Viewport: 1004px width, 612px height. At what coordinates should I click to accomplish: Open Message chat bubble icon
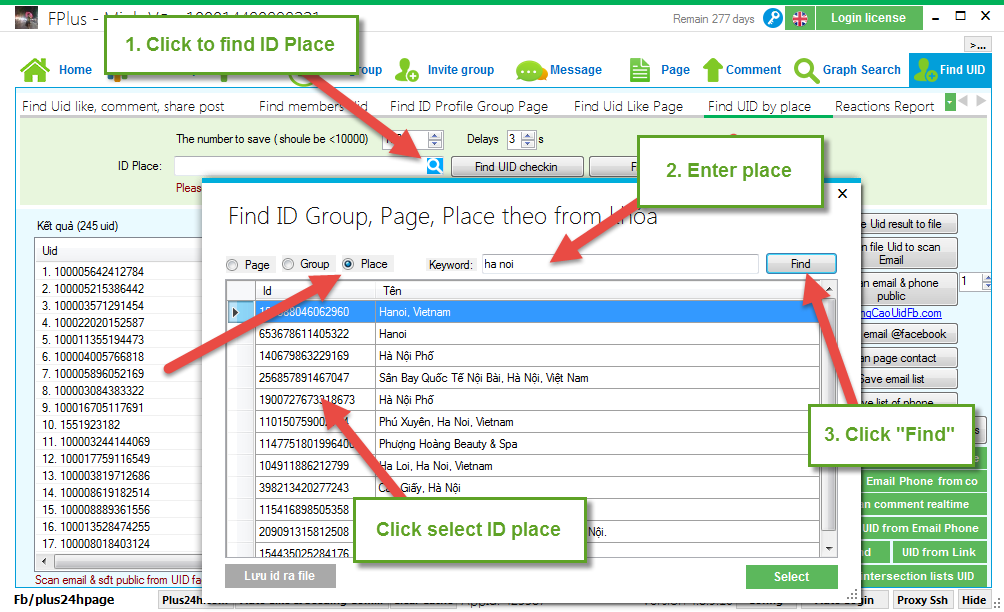click(x=529, y=70)
